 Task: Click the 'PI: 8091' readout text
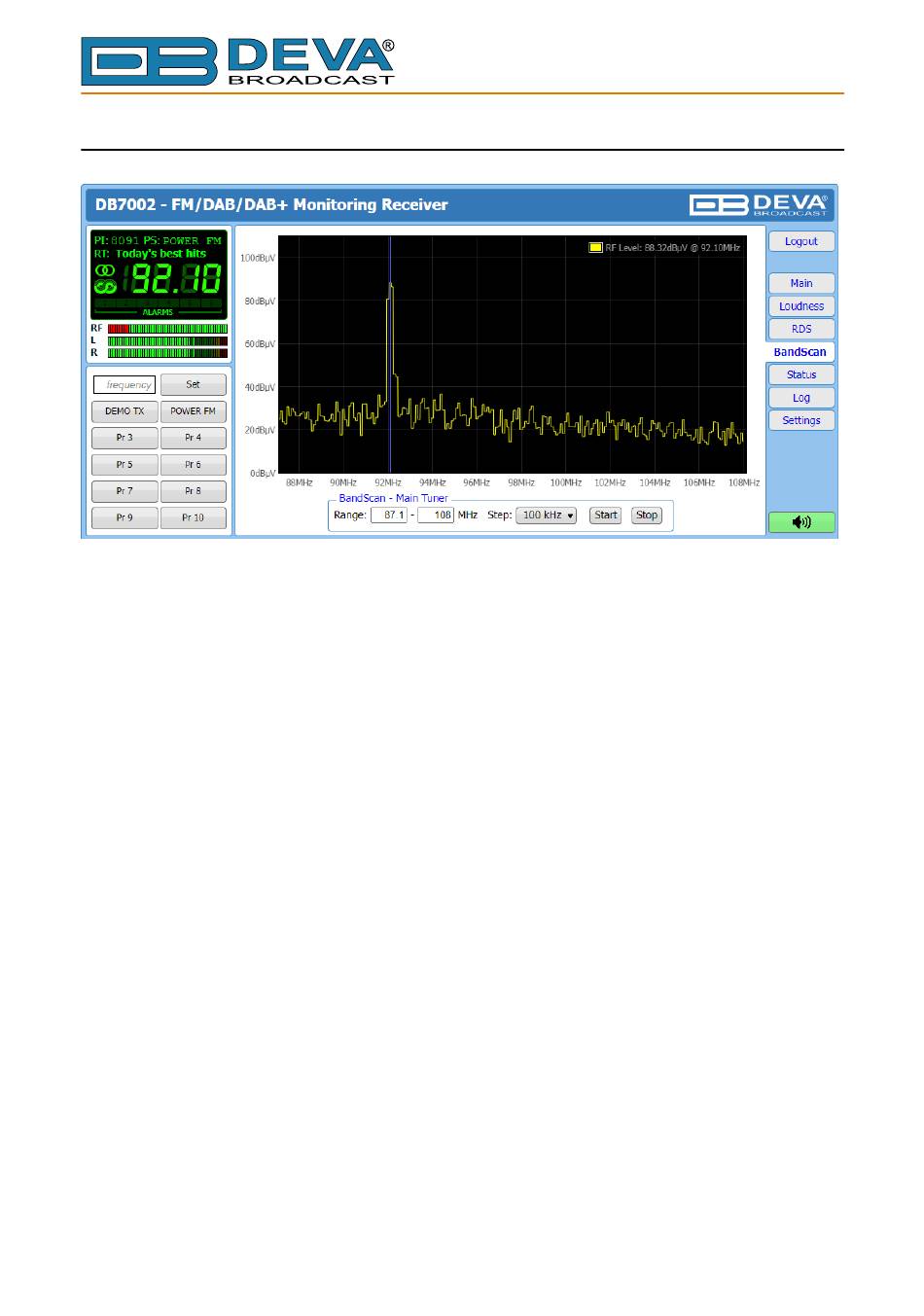116,240
